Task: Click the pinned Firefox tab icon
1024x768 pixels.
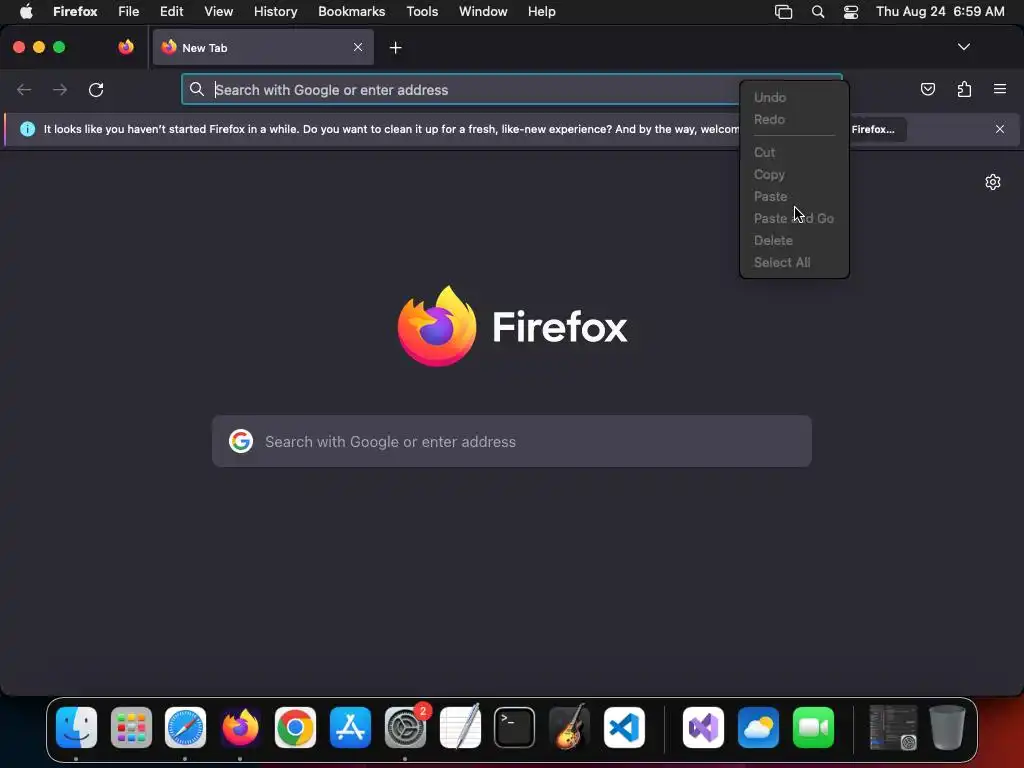Action: [126, 47]
